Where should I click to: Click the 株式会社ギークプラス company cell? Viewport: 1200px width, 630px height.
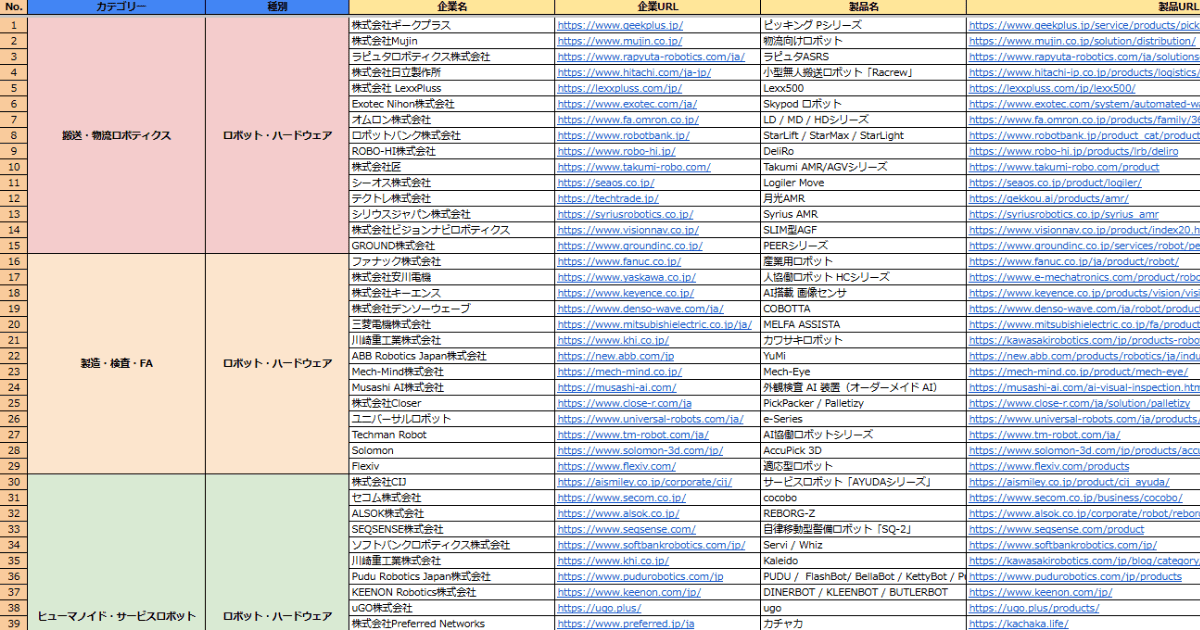coord(451,25)
